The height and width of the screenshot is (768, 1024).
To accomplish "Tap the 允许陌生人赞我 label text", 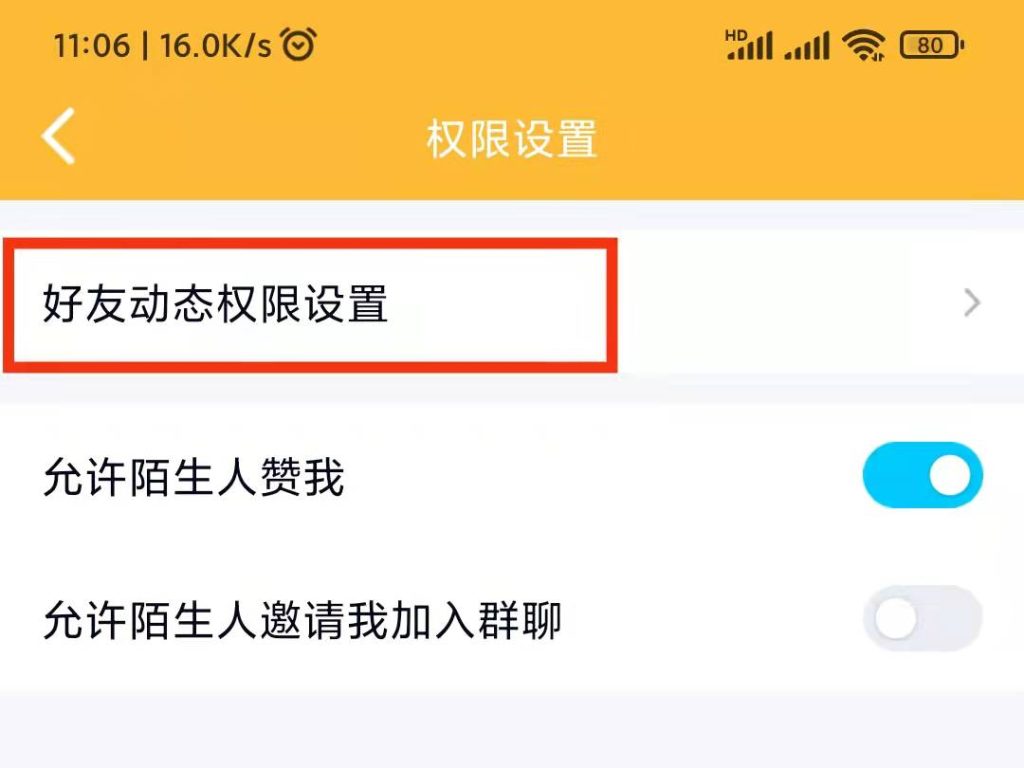I will [x=193, y=478].
